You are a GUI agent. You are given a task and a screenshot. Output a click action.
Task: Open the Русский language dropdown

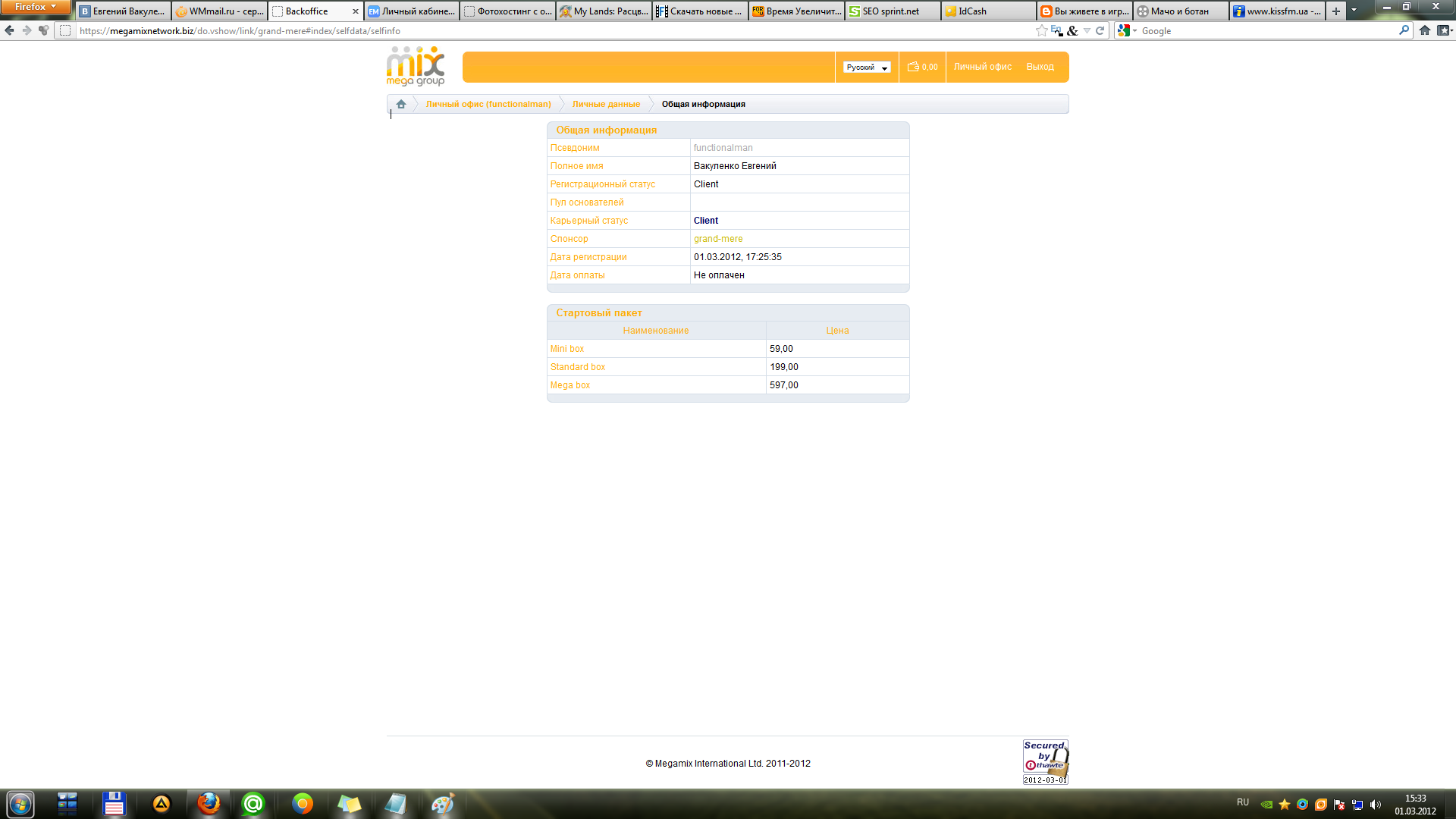click(866, 67)
